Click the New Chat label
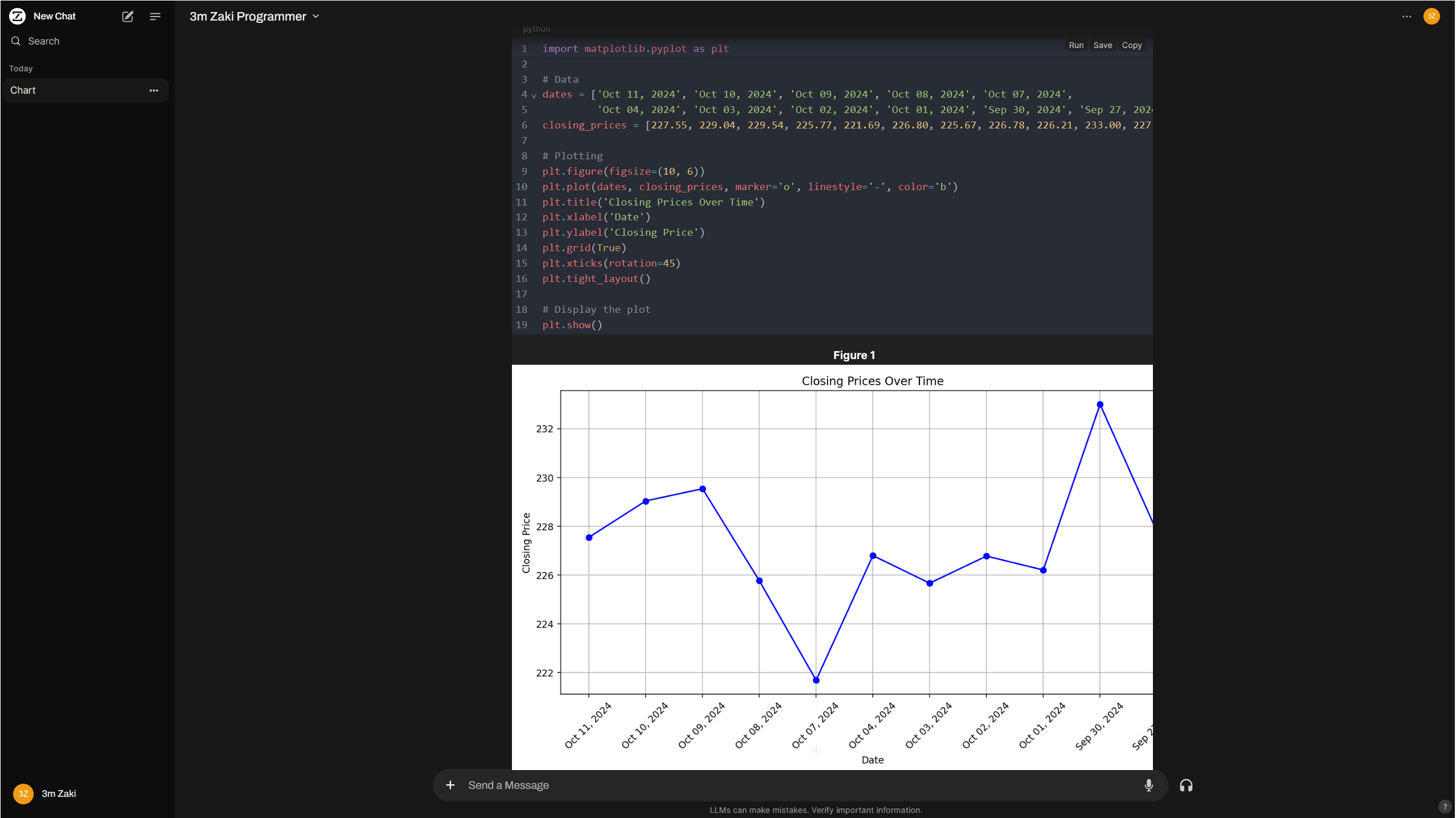 (x=55, y=17)
